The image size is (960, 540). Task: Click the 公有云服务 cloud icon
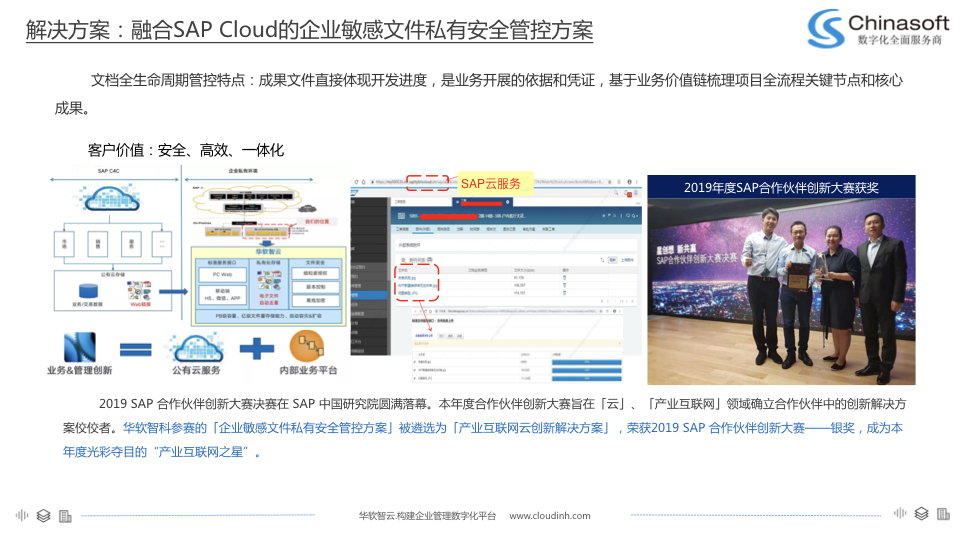(x=196, y=348)
